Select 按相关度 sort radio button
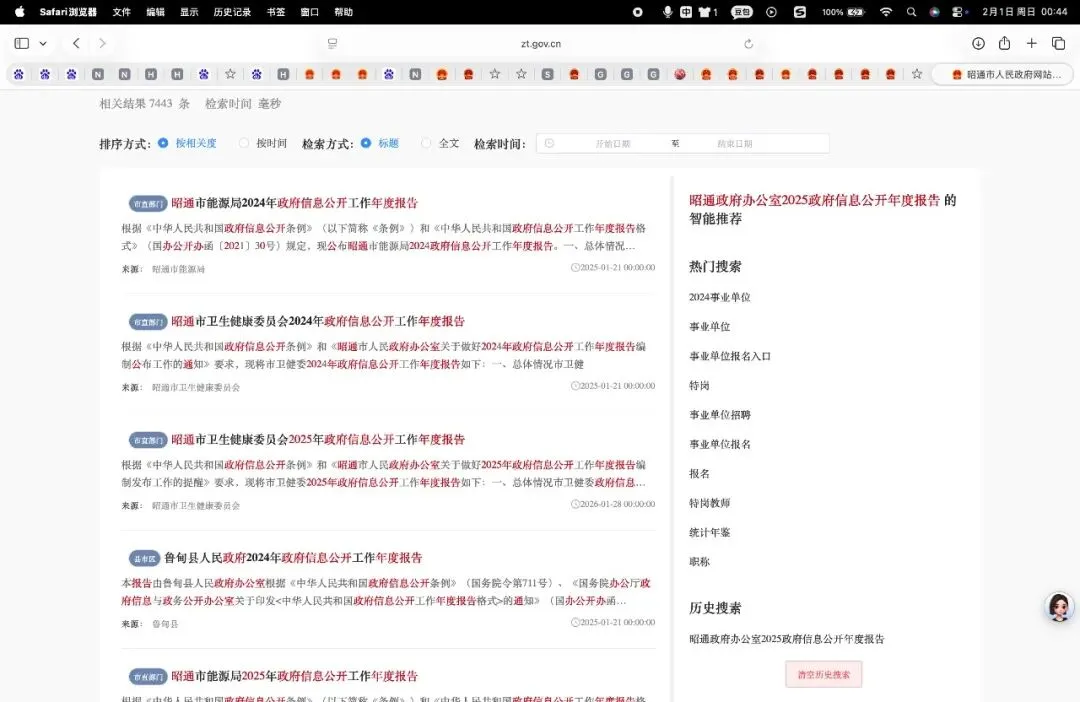 pyautogui.click(x=163, y=143)
